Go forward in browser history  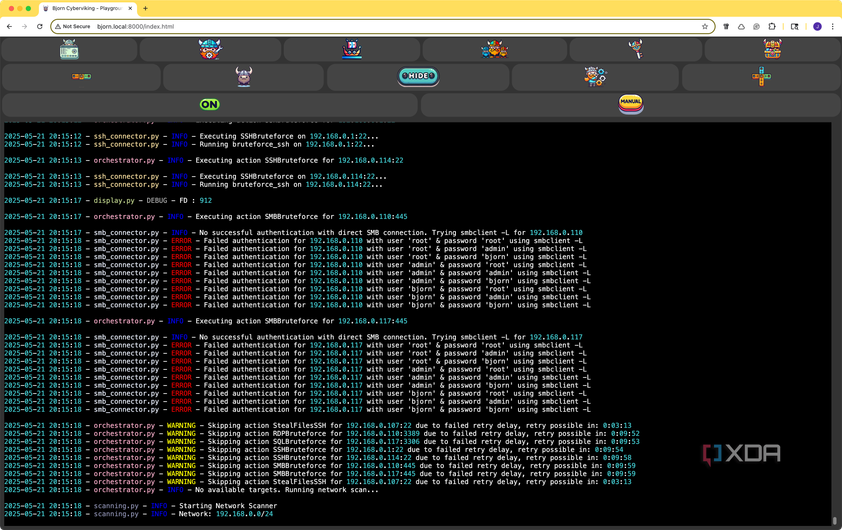(24, 26)
